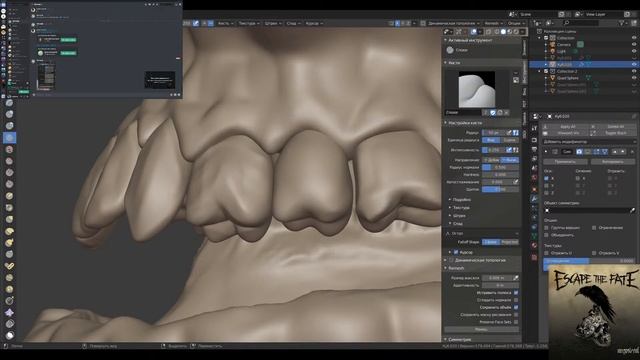Remove the mirror modifier with X icon
Image resolution: width=640 pixels, height=360 pixels.
(x=632, y=151)
